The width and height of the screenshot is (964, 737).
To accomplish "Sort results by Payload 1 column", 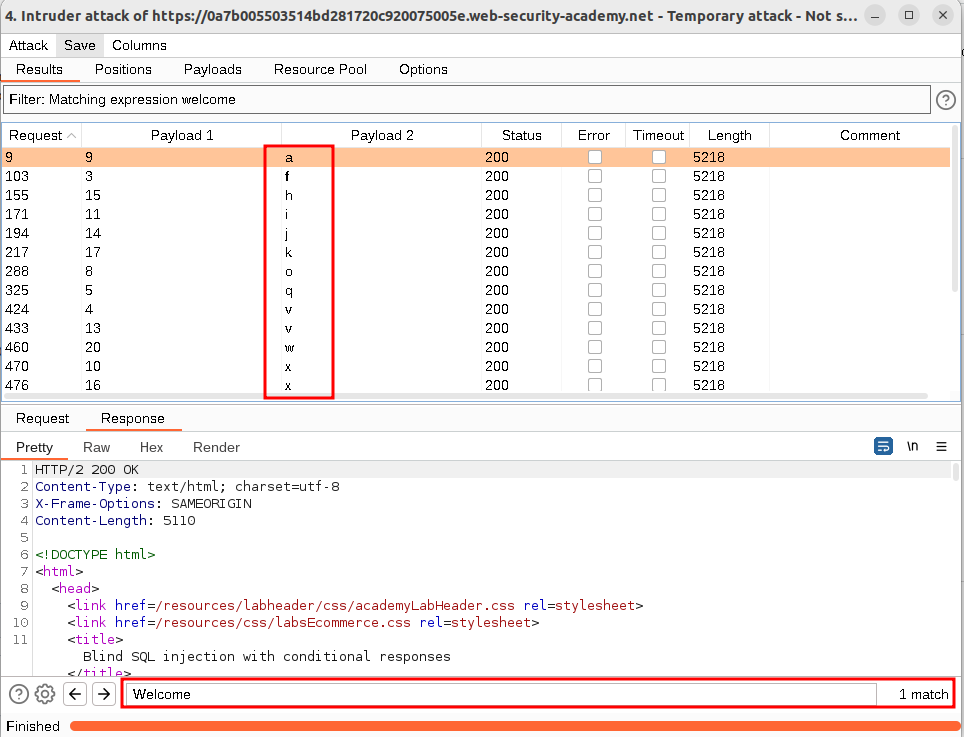I will click(182, 136).
